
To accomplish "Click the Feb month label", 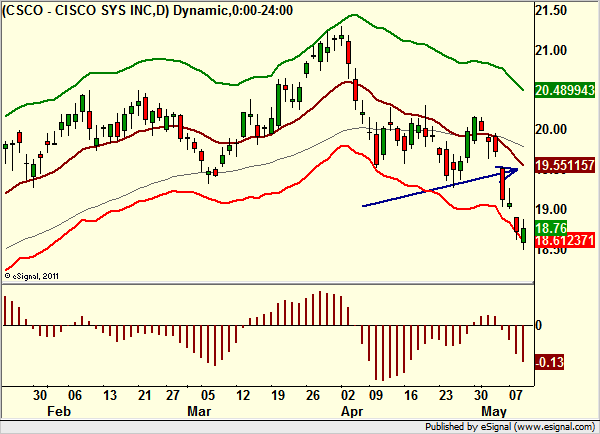I will coord(59,411).
